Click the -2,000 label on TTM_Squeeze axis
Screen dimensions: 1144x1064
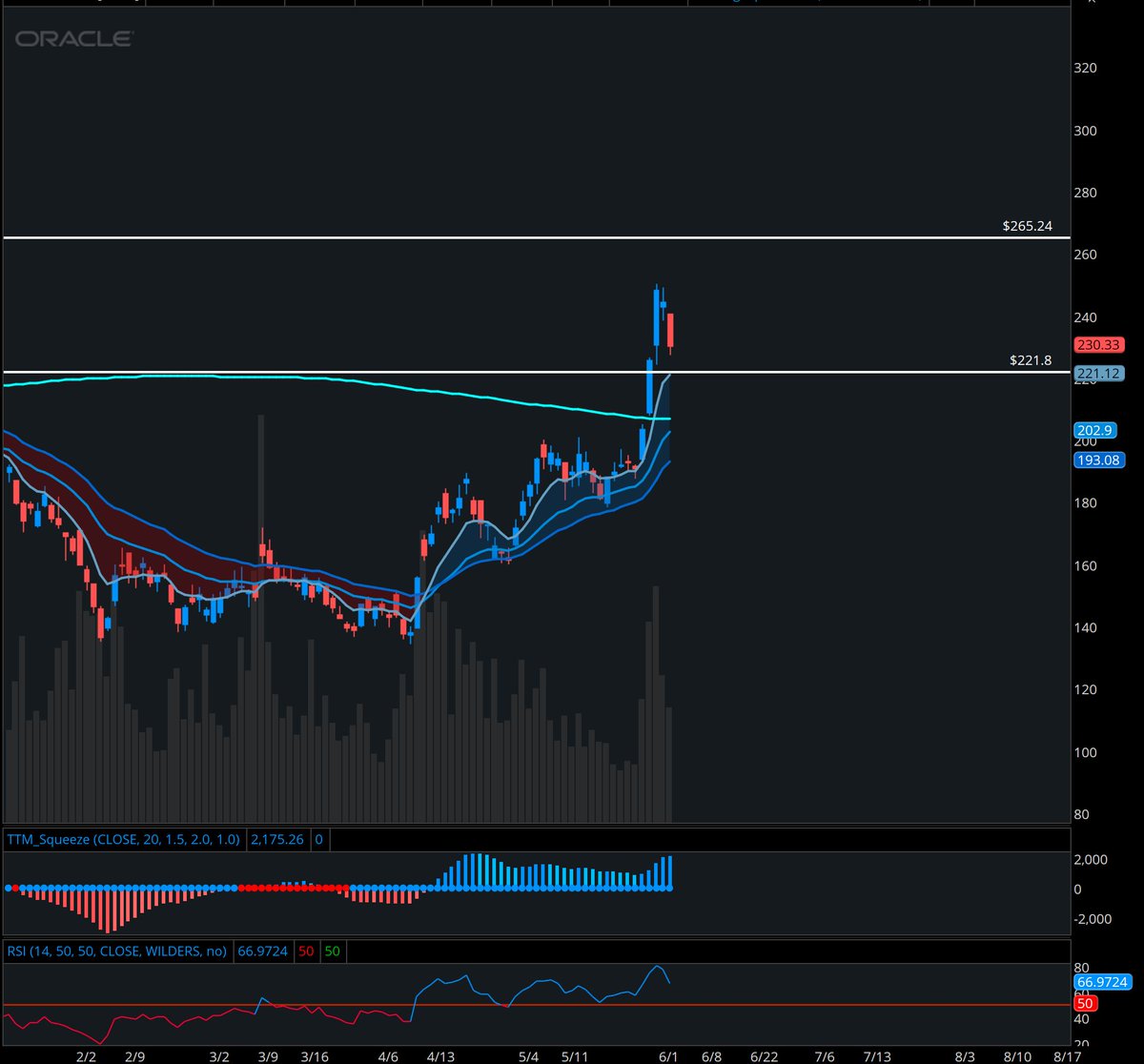[x=1093, y=919]
